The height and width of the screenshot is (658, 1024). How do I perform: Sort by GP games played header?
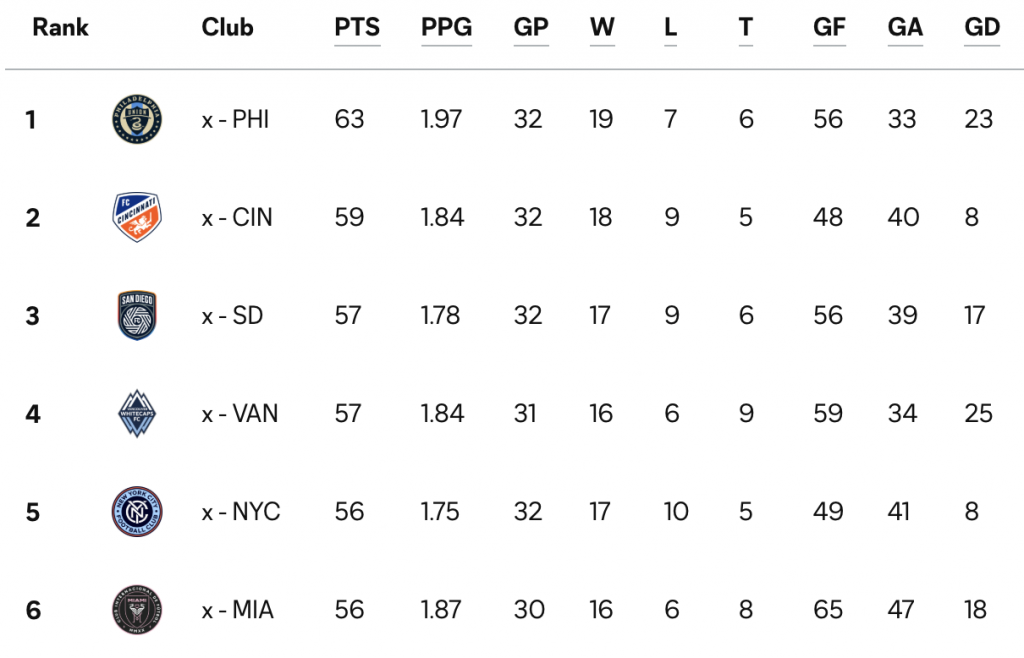pos(531,27)
